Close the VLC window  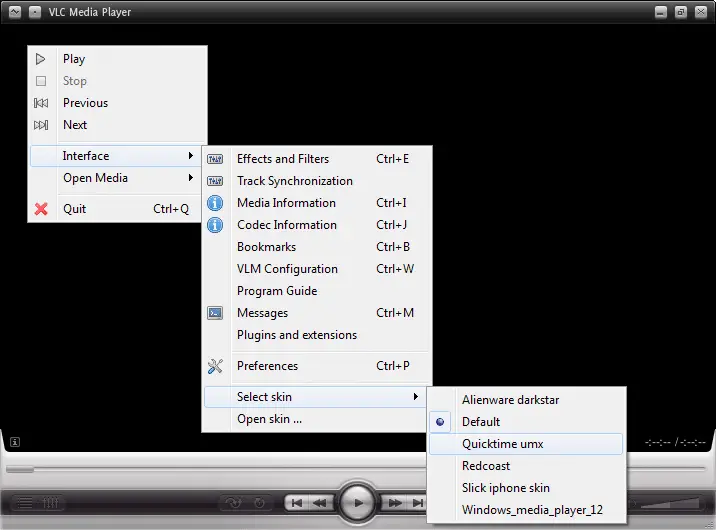(701, 12)
